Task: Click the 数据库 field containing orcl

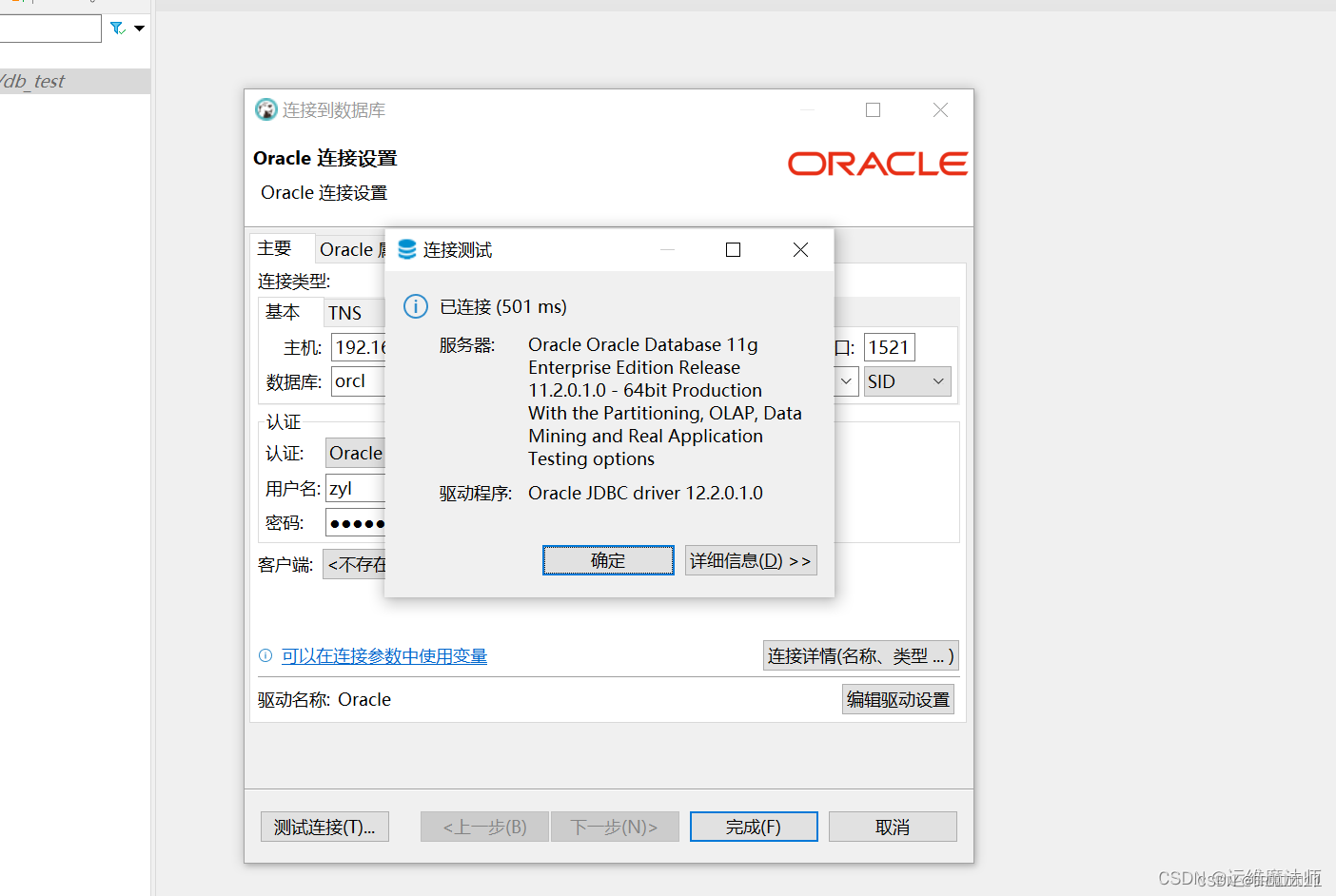Action: pyautogui.click(x=359, y=381)
